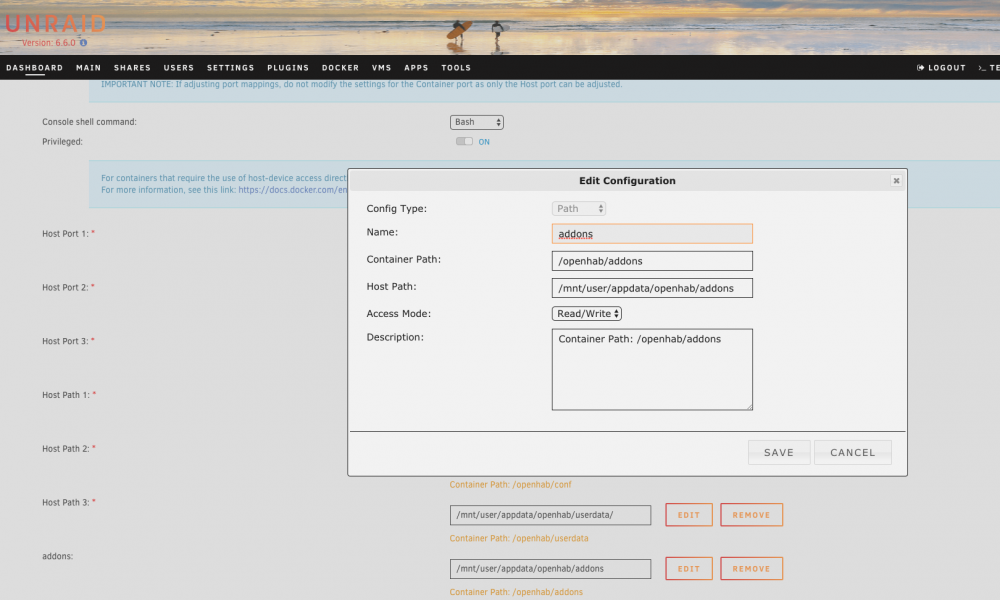
Task: Open the docs.docker.com link
Action: click(293, 190)
